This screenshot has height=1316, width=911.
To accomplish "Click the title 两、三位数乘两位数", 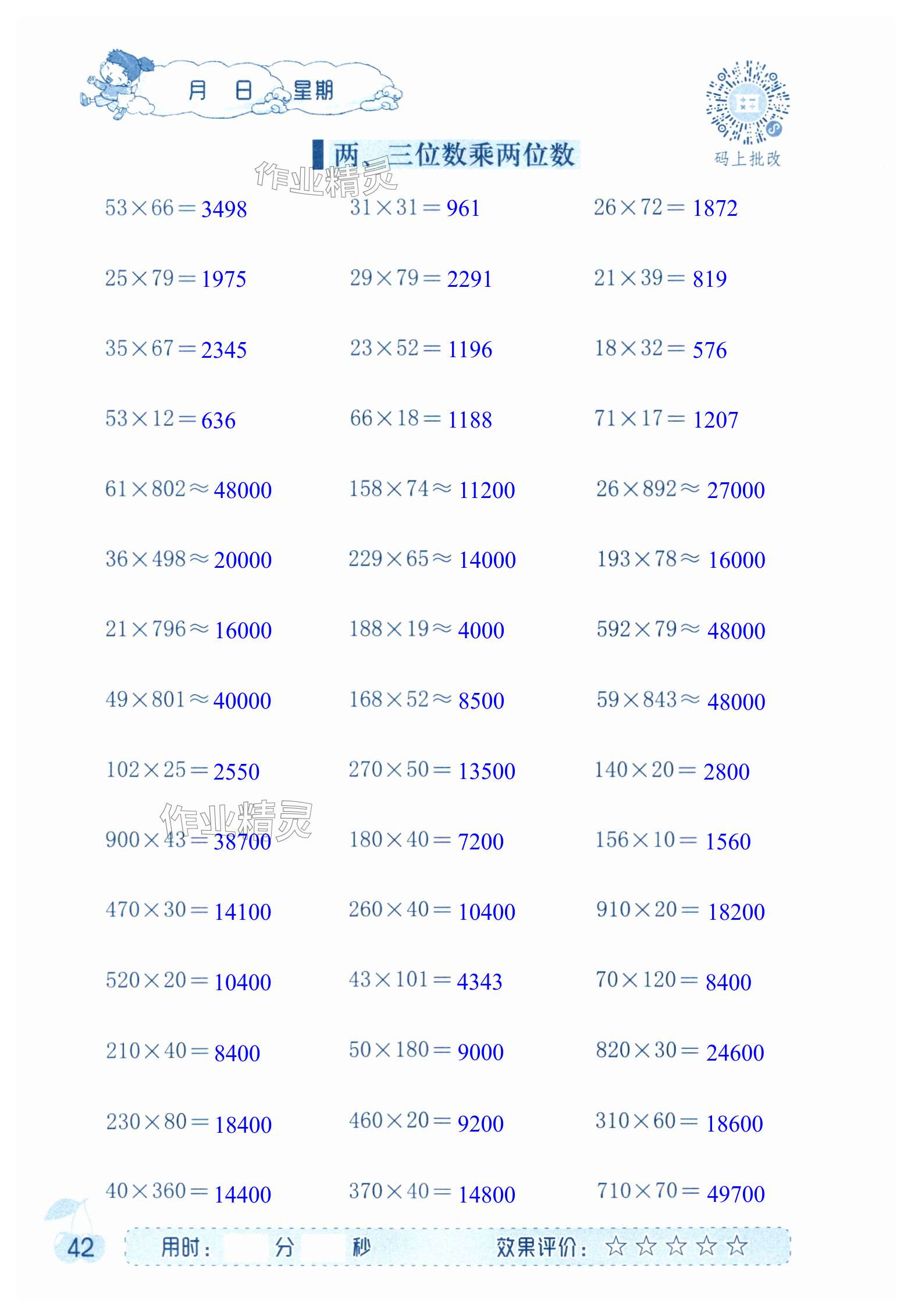I will coord(453,155).
